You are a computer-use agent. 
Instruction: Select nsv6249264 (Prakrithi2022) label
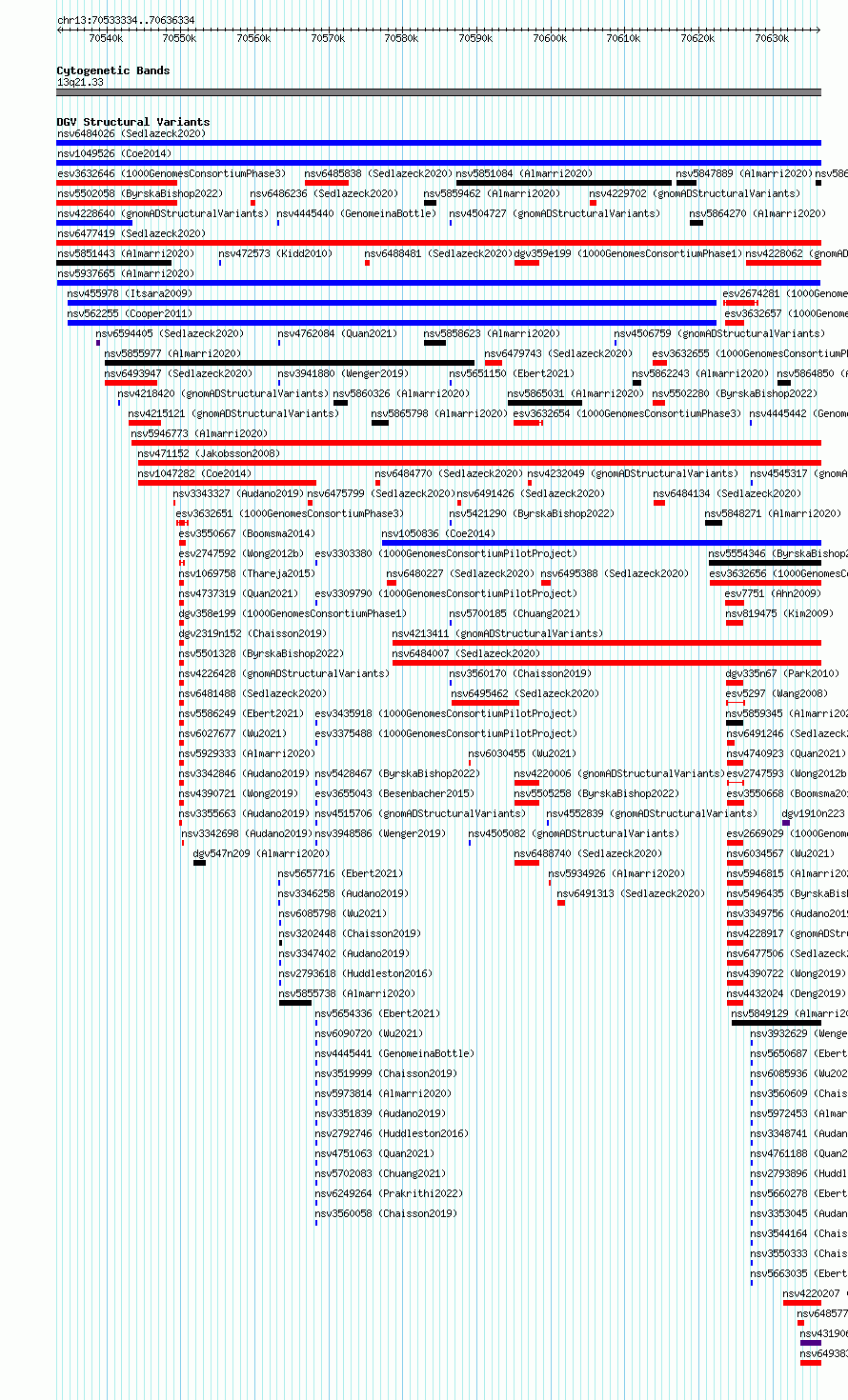click(389, 1193)
